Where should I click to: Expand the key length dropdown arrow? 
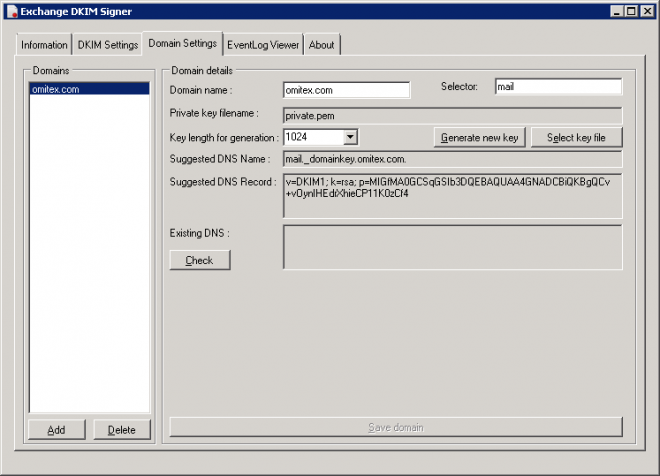[x=350, y=137]
